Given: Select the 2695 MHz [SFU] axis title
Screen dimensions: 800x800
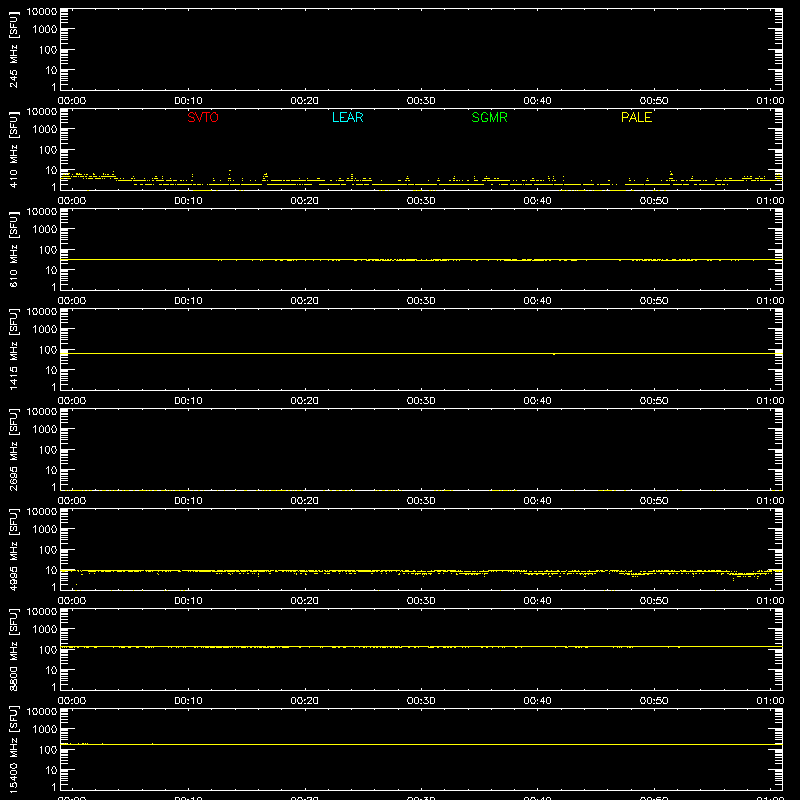Looking at the screenshot, I should [13, 449].
